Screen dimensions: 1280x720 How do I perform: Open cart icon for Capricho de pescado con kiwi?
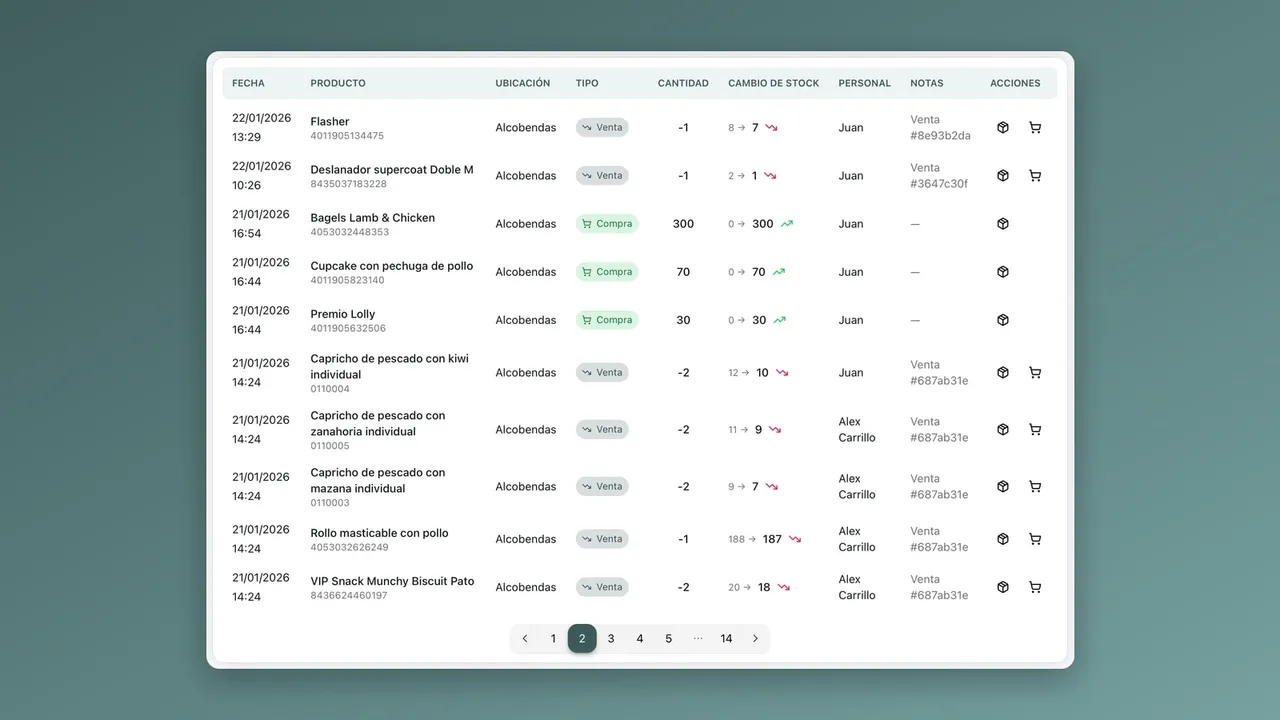pyautogui.click(x=1035, y=373)
